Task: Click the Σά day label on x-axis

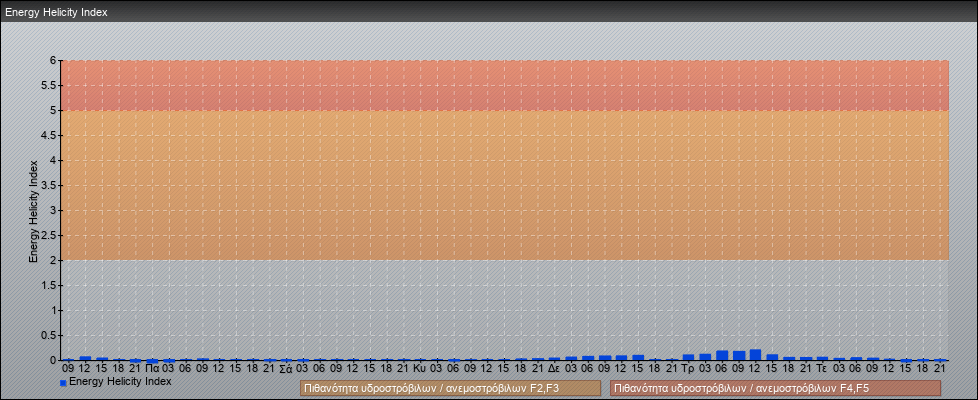Action: 285,368
